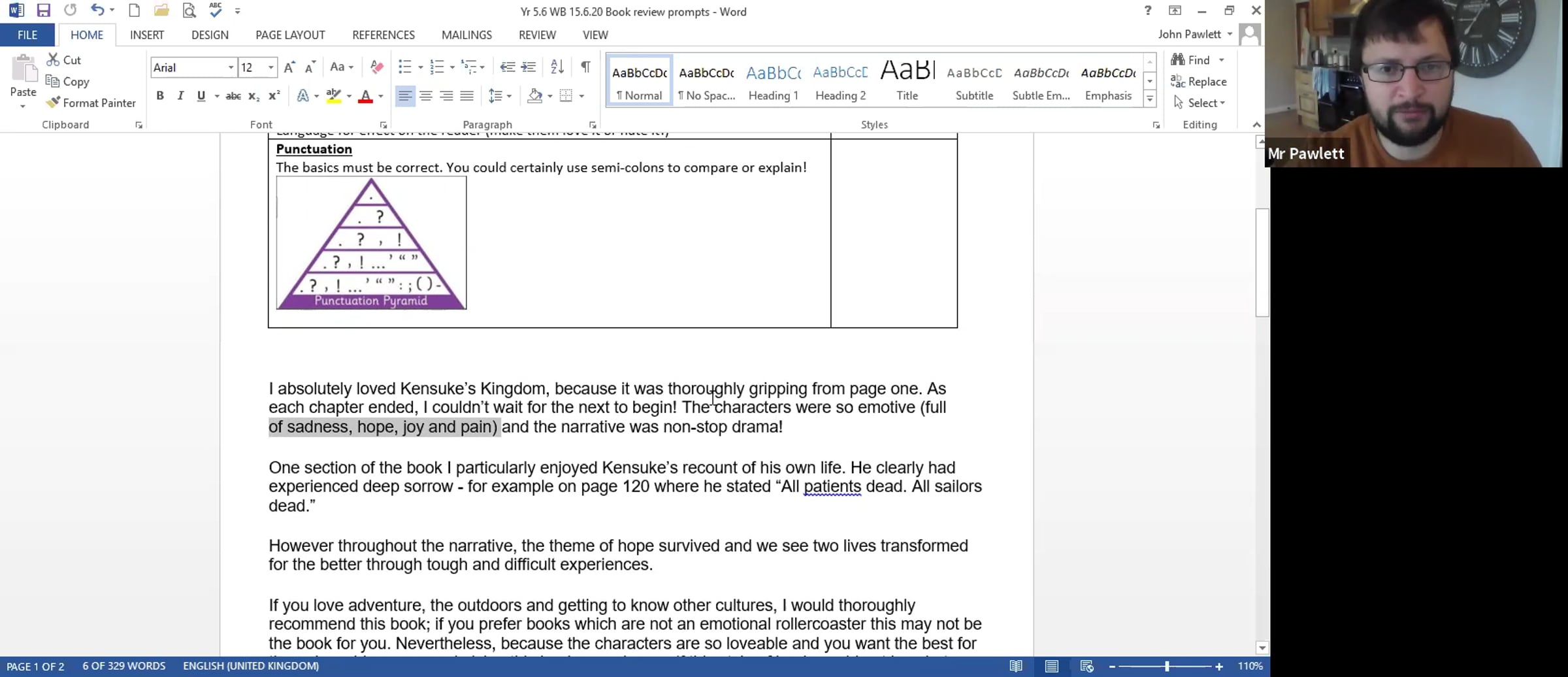Screen dimensions: 1568x677
Task: Open a file using the folder icon
Action: (161, 10)
